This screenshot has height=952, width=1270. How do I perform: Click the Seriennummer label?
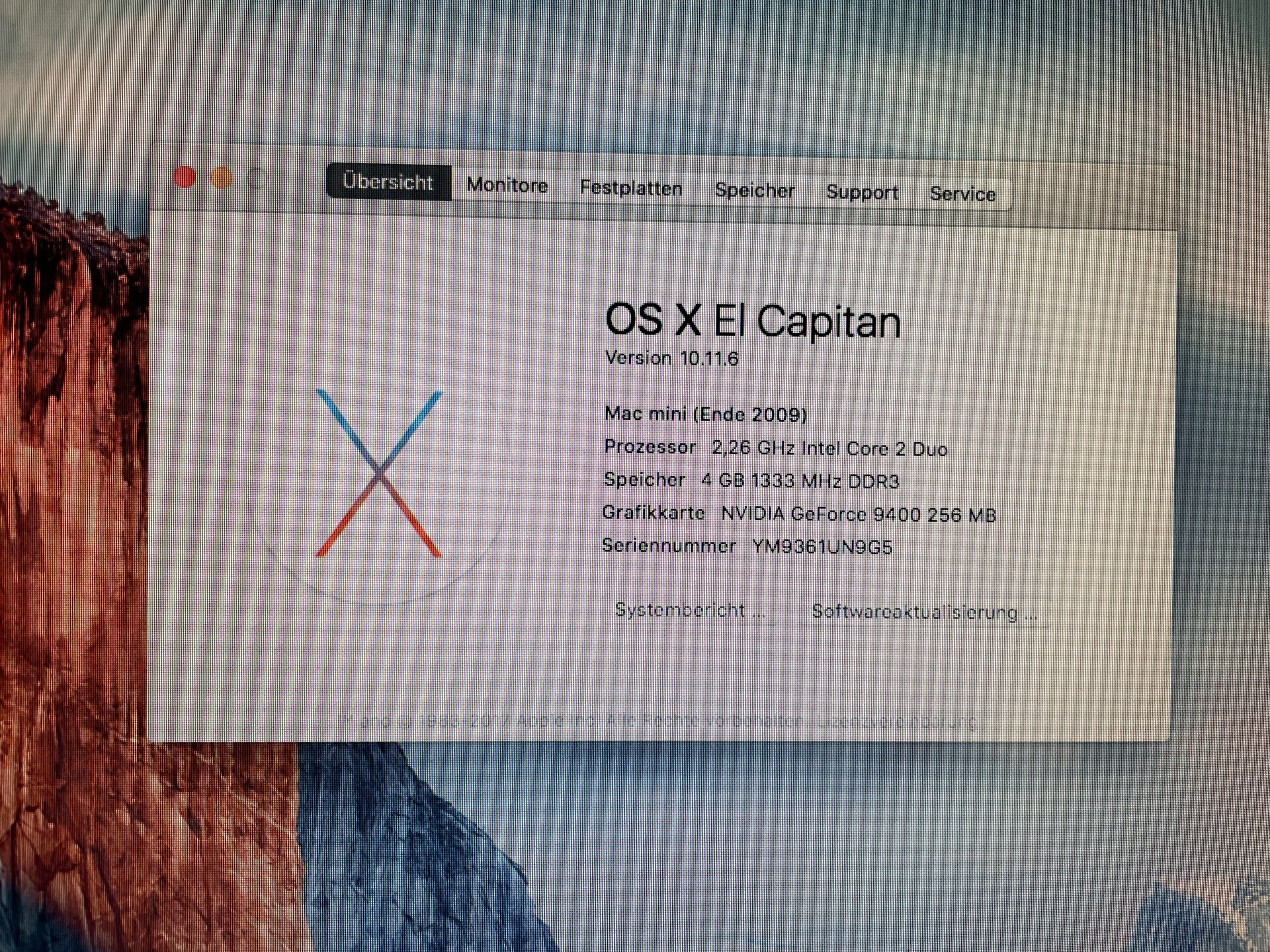point(669,545)
